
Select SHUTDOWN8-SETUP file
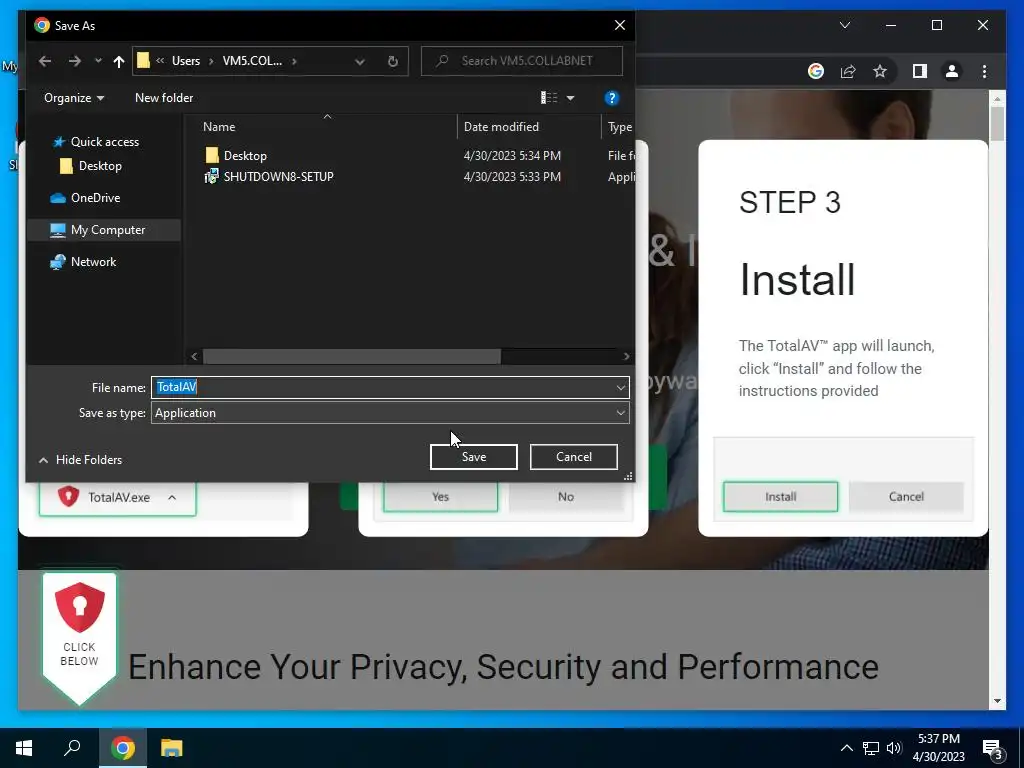point(278,176)
